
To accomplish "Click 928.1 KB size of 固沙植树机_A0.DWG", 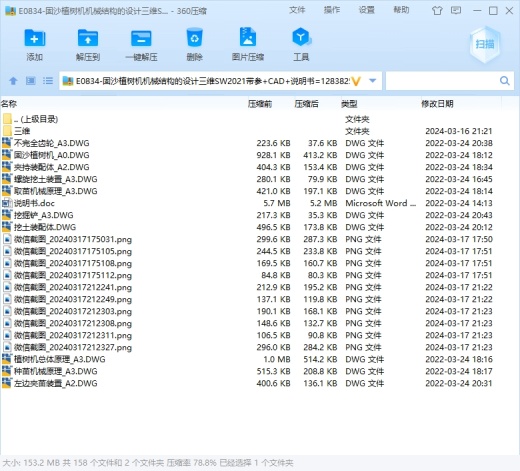I will click(x=273, y=155).
